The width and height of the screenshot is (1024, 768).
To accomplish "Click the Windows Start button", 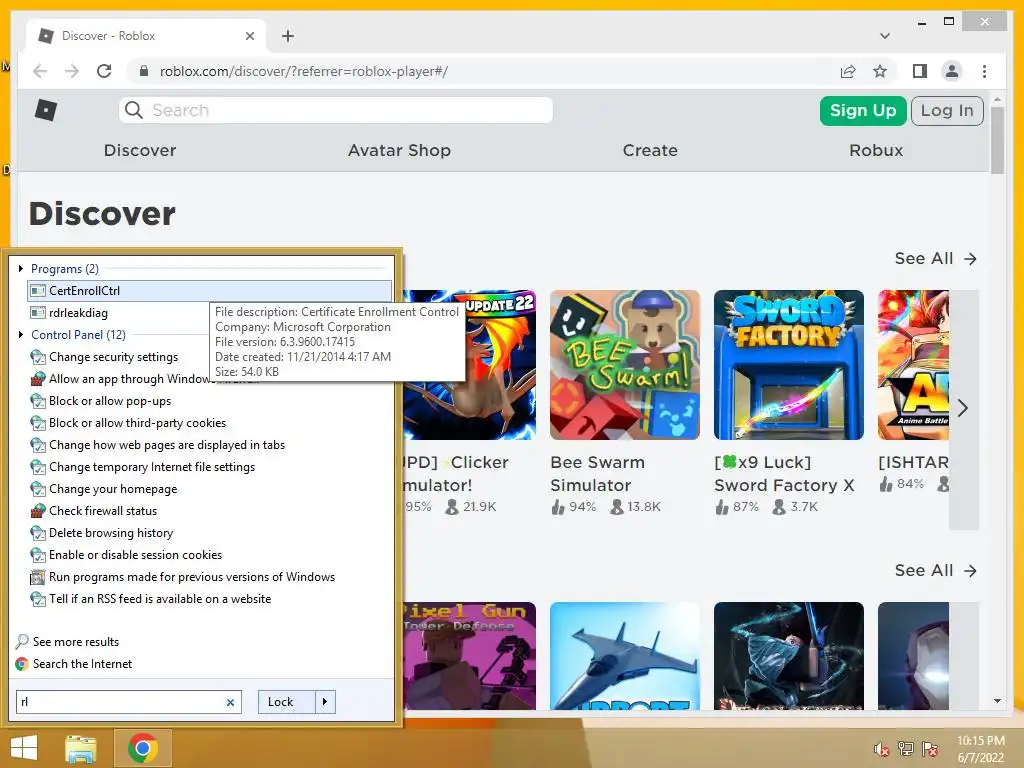I will click(x=24, y=747).
